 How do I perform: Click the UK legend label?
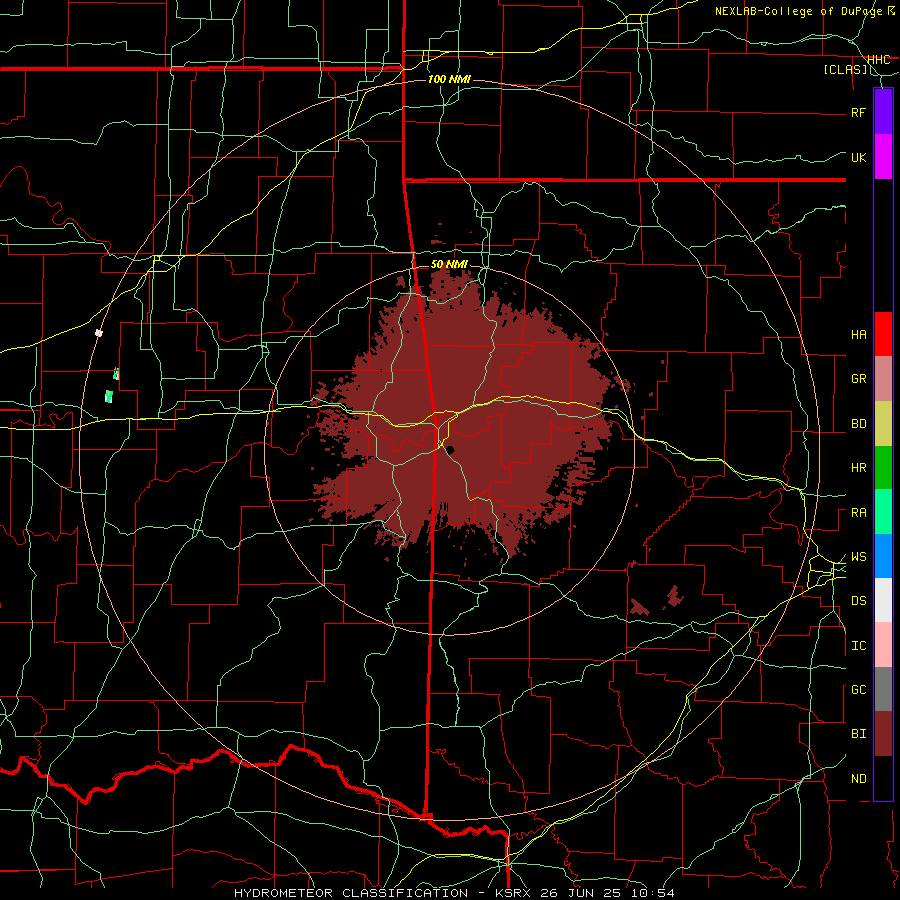[858, 157]
